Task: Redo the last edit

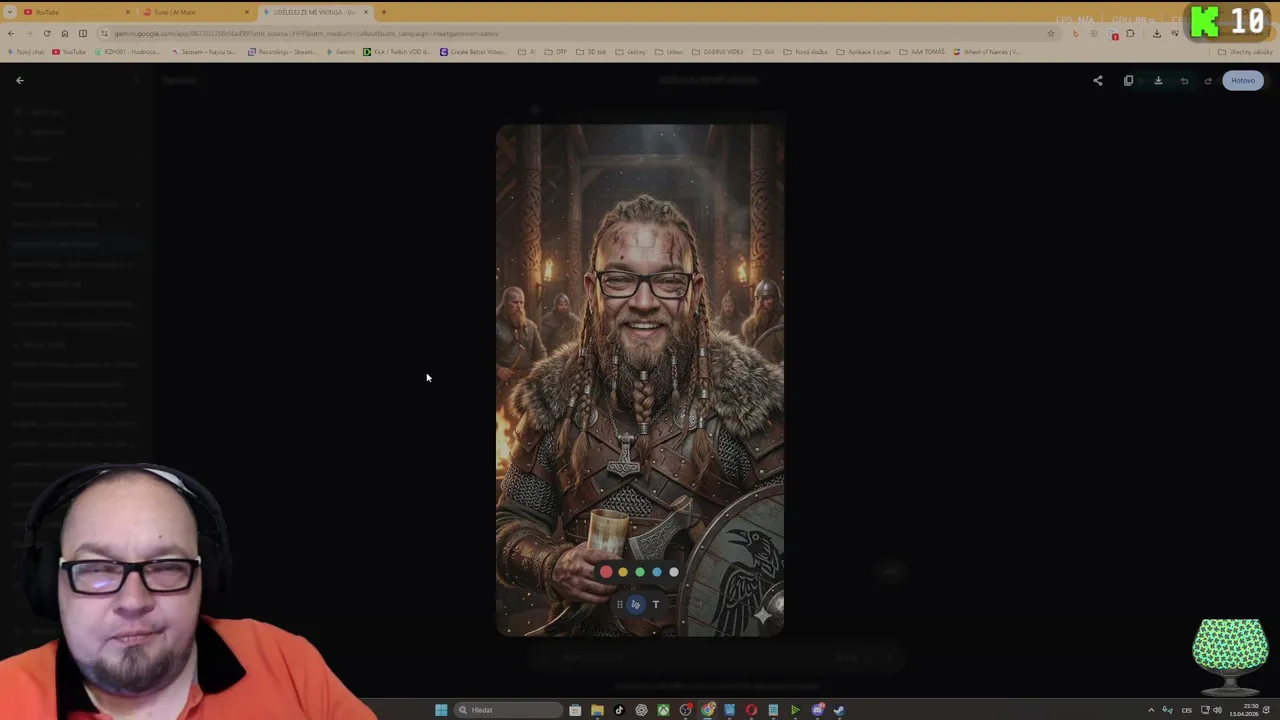Action: [1208, 81]
